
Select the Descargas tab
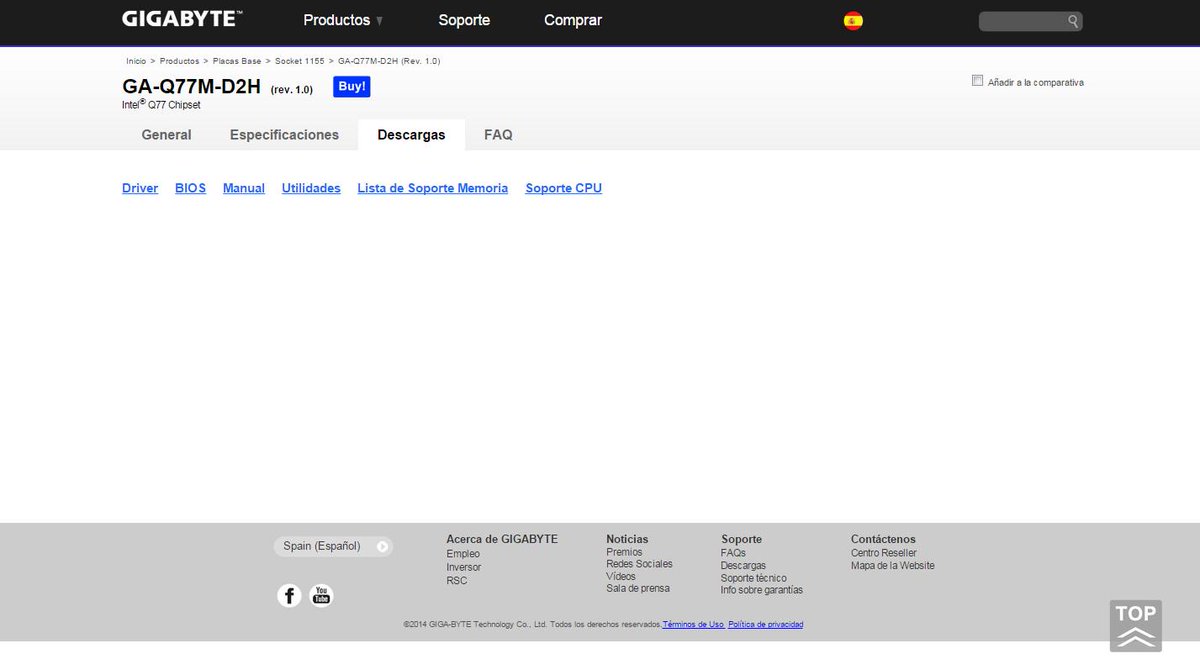411,135
